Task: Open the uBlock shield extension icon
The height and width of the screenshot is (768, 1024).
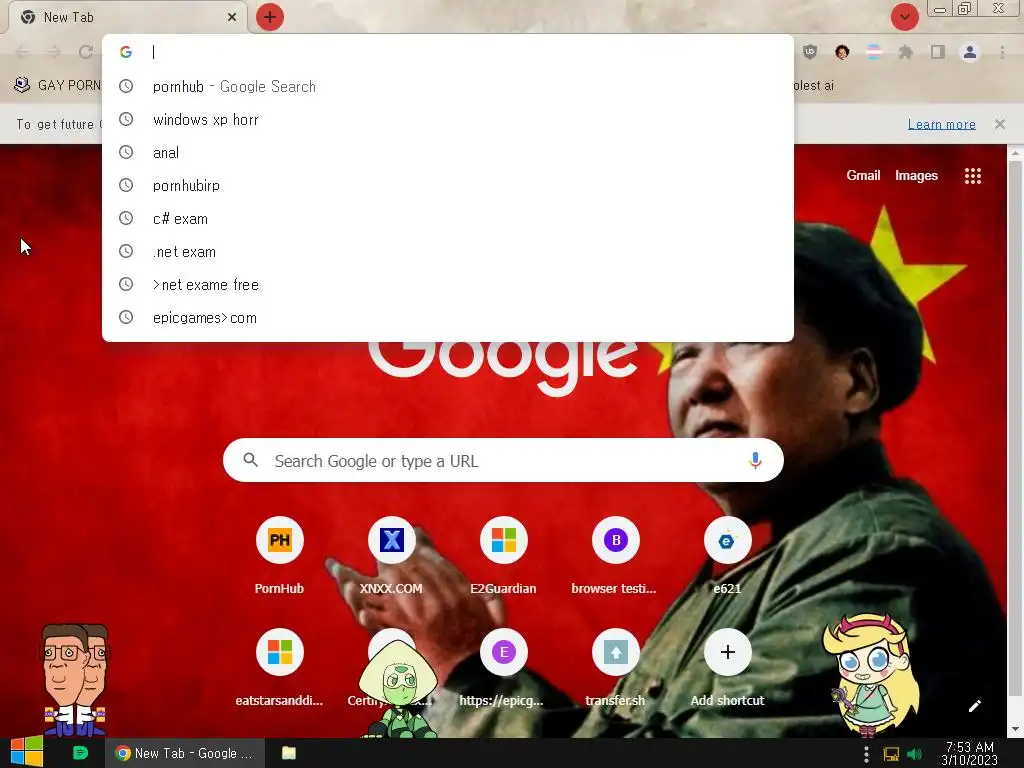Action: tap(810, 52)
